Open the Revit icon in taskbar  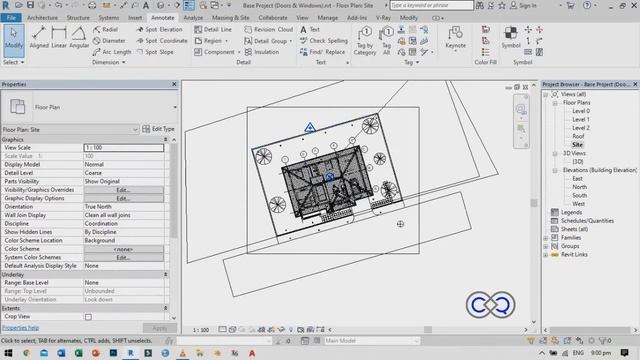[131, 353]
